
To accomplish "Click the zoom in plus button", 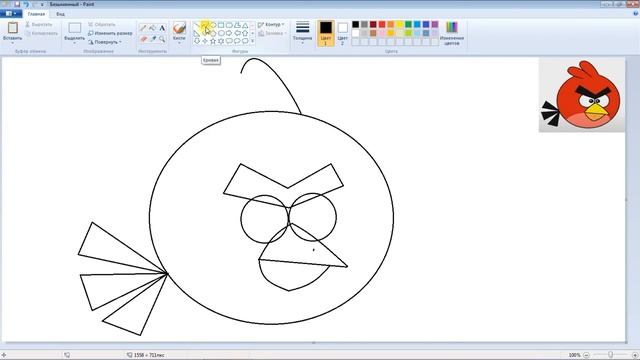I will [635, 355].
